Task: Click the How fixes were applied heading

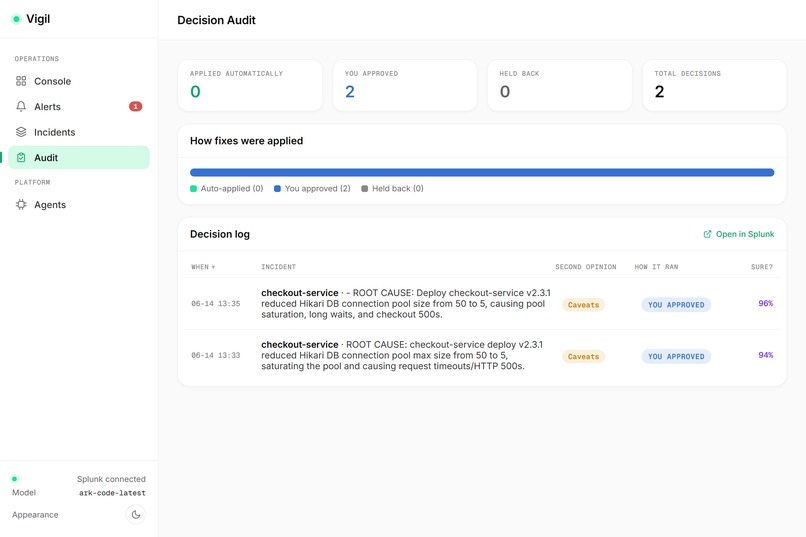Action: click(x=247, y=141)
